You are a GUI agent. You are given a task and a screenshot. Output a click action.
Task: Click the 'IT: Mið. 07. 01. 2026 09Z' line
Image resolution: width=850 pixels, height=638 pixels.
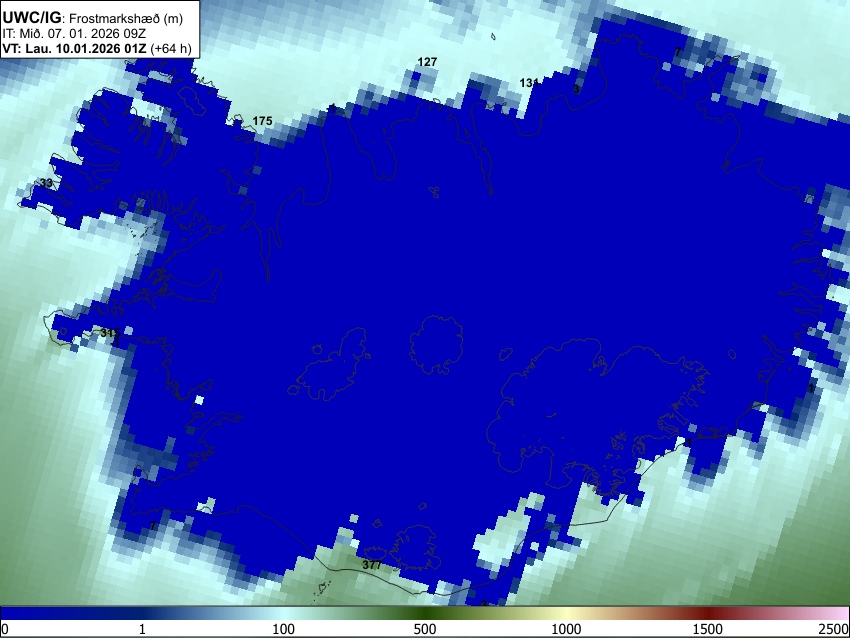pos(75,34)
